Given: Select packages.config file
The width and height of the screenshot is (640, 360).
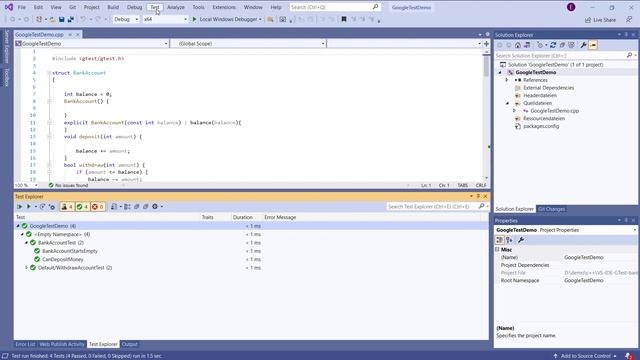Looking at the screenshot, I should click(541, 126).
